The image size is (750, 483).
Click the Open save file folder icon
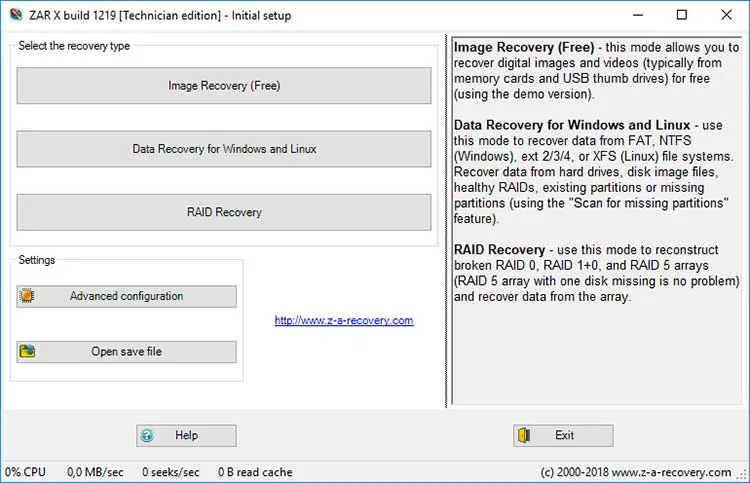click(27, 351)
